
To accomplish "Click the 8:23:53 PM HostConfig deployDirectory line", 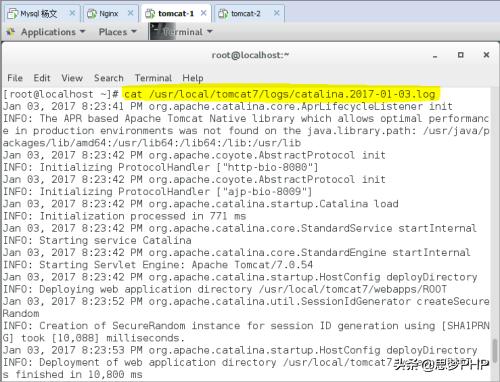I will (x=240, y=350).
